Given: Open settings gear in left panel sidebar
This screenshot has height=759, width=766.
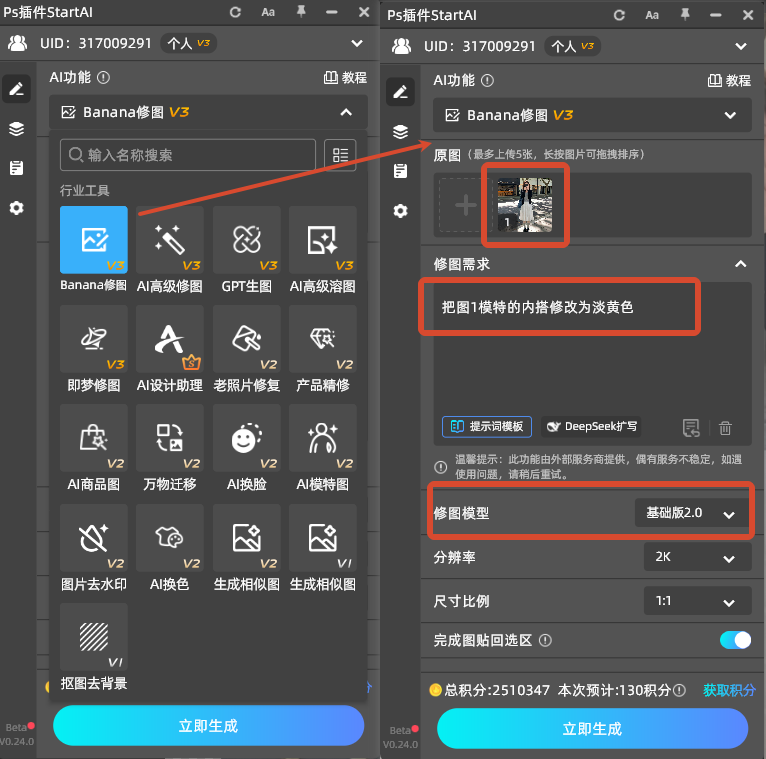Looking at the screenshot, I should click(x=17, y=208).
